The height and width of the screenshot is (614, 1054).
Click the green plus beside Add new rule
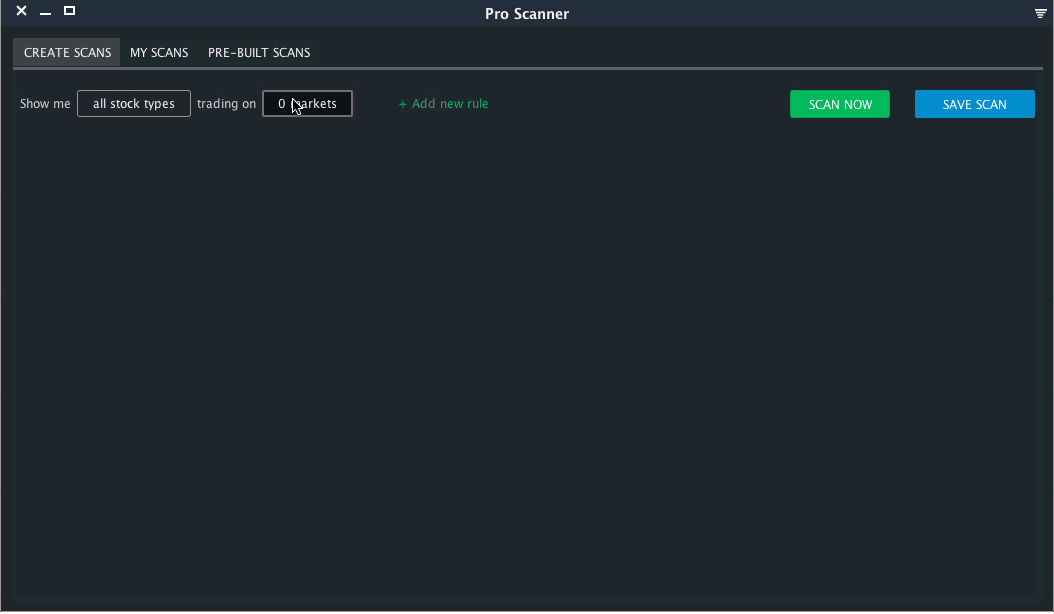[x=402, y=103]
